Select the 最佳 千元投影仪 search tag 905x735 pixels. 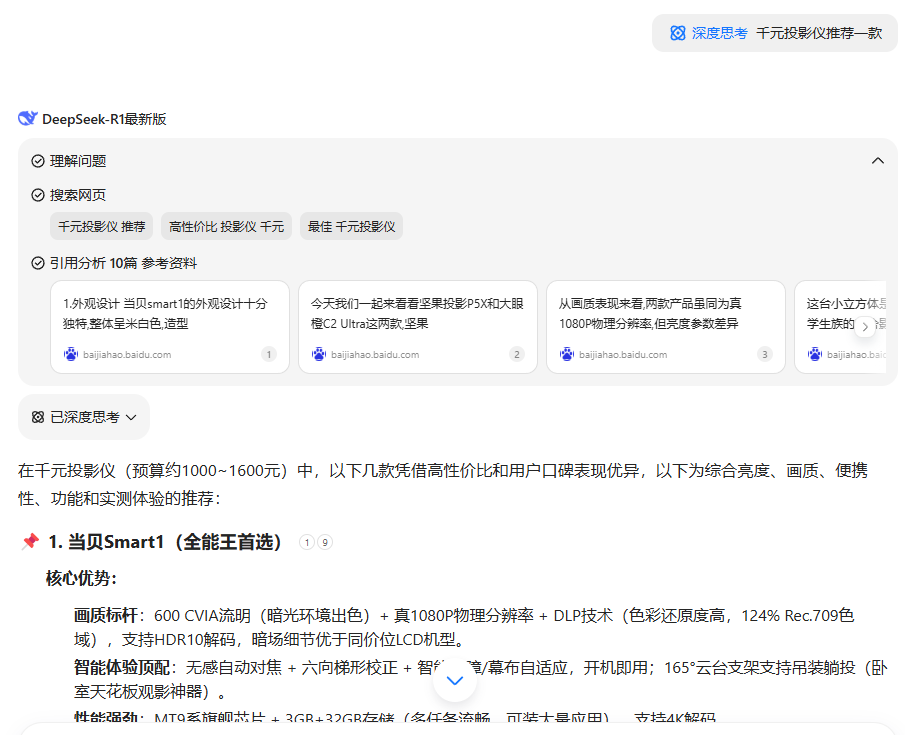tap(351, 226)
